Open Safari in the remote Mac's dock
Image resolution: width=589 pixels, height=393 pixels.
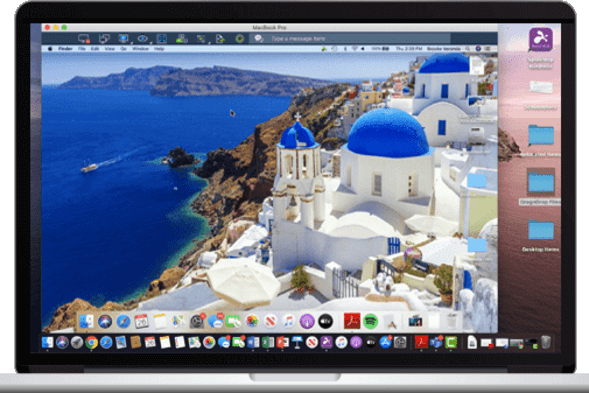[x=123, y=321]
